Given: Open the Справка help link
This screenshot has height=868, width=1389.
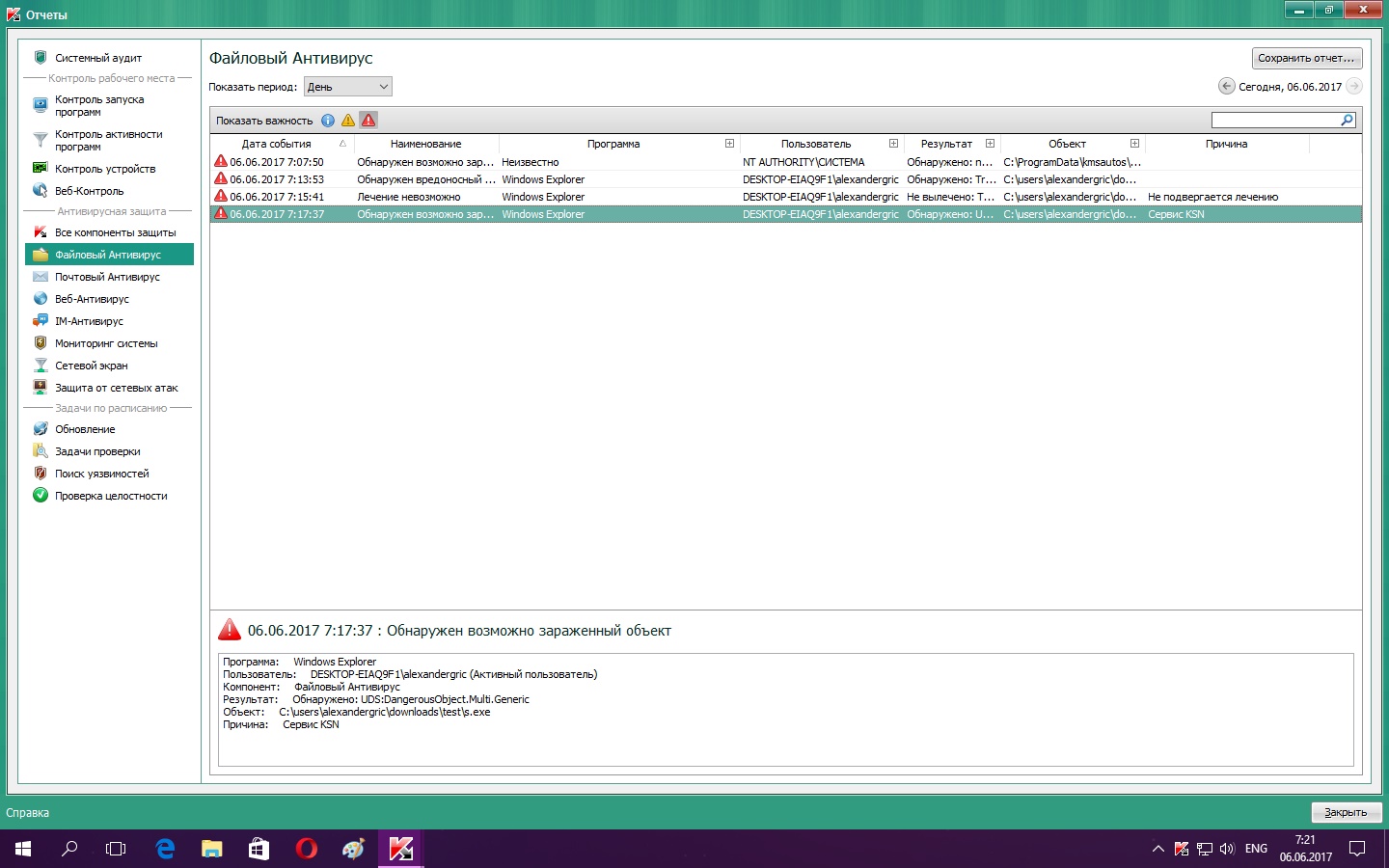Looking at the screenshot, I should 28,813.
